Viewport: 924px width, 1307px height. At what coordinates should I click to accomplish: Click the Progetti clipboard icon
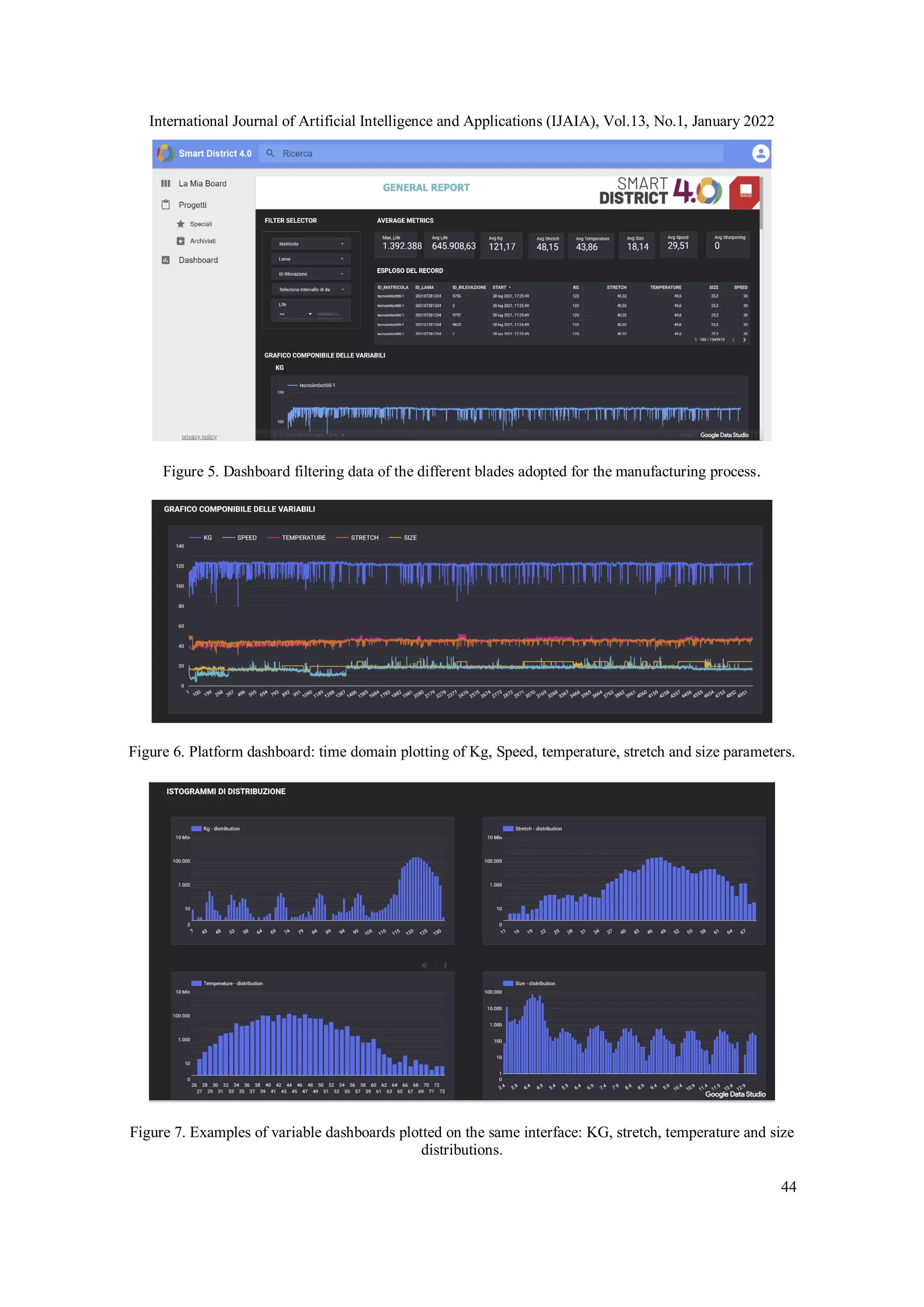(x=166, y=204)
